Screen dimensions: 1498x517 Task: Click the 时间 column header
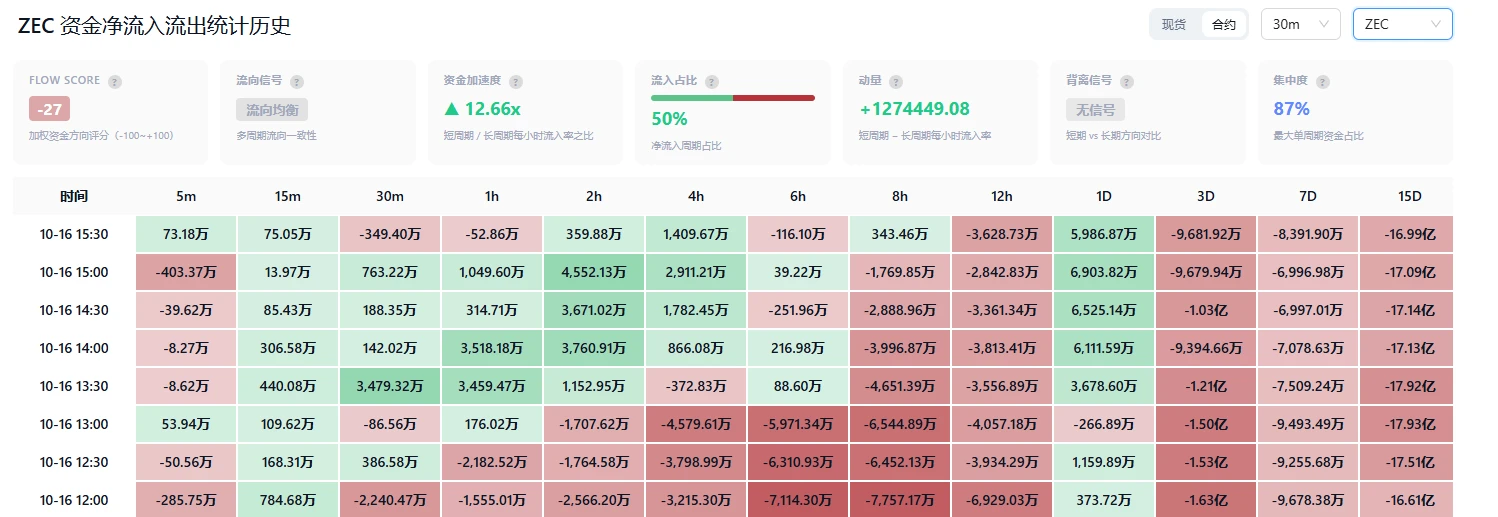(74, 196)
